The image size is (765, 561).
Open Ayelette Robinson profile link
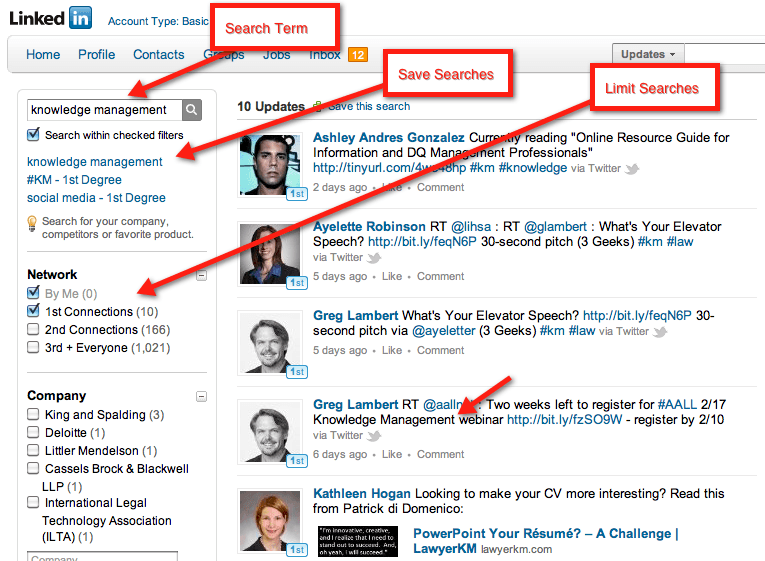coord(369,227)
